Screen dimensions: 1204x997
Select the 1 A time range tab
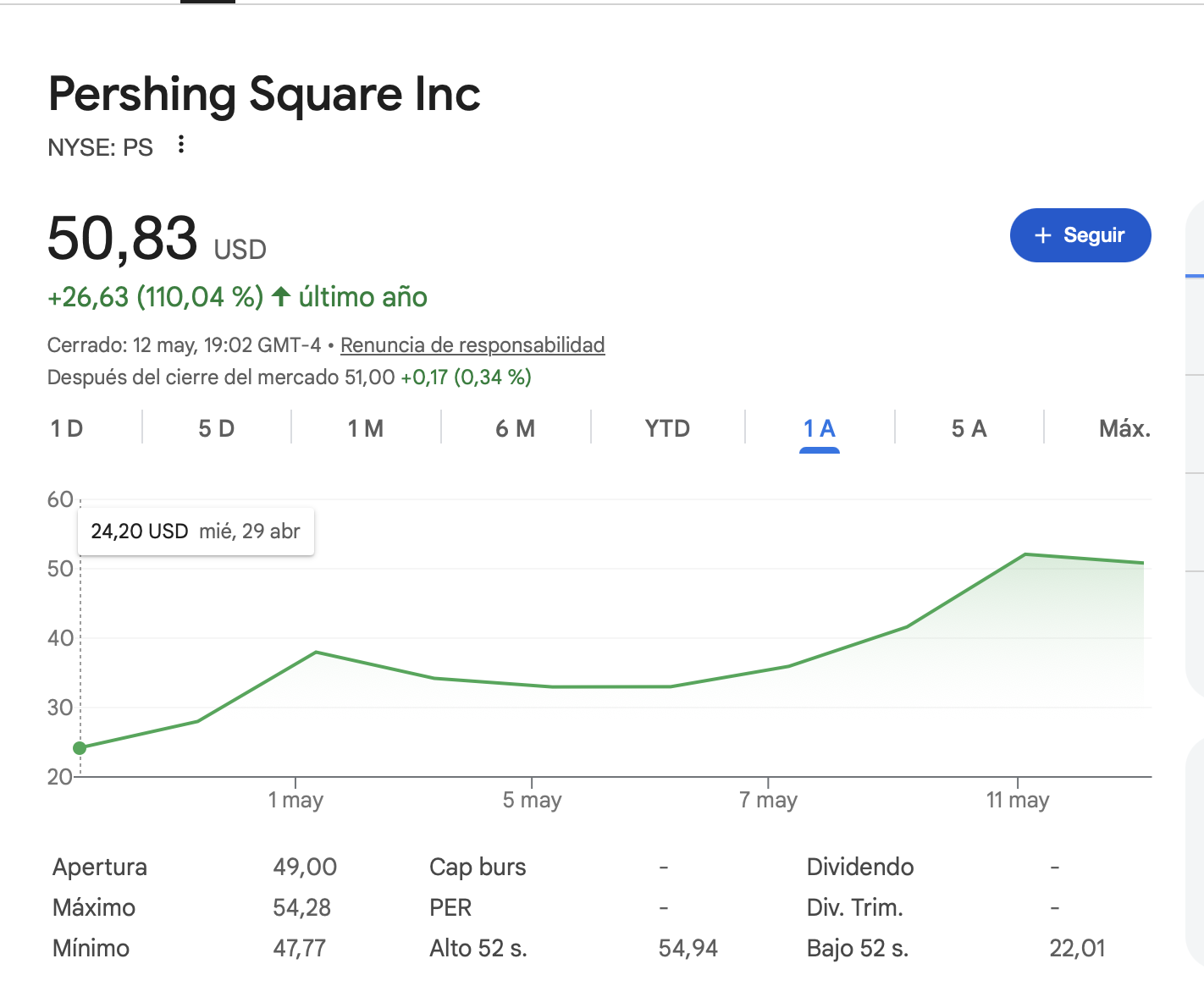pos(820,428)
